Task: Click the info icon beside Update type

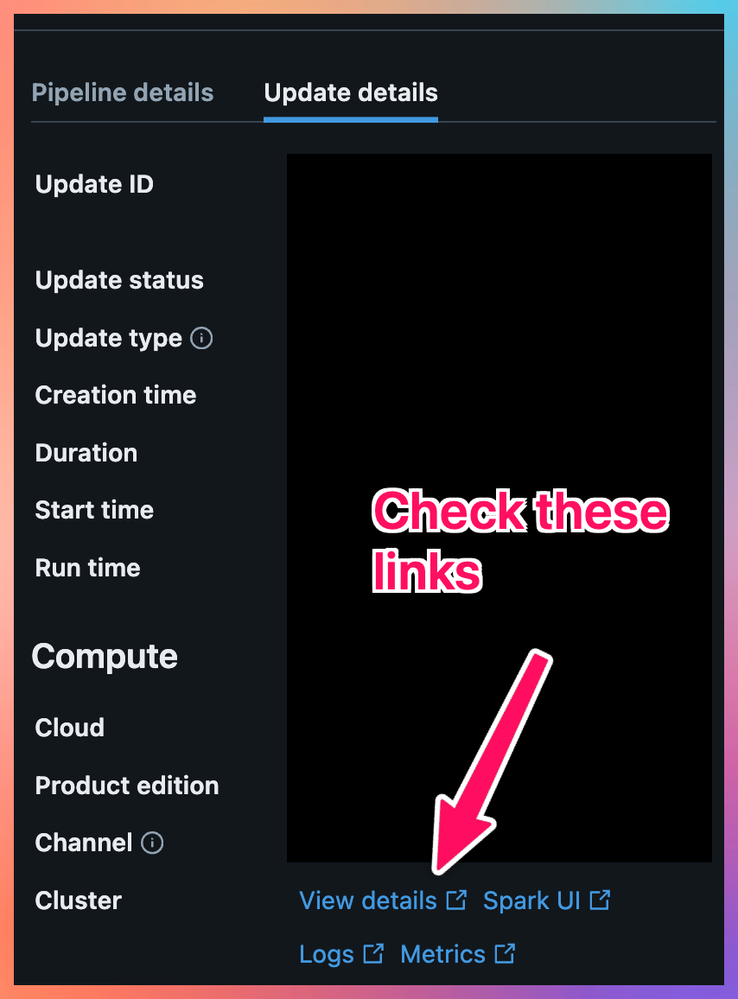Action: click(201, 338)
